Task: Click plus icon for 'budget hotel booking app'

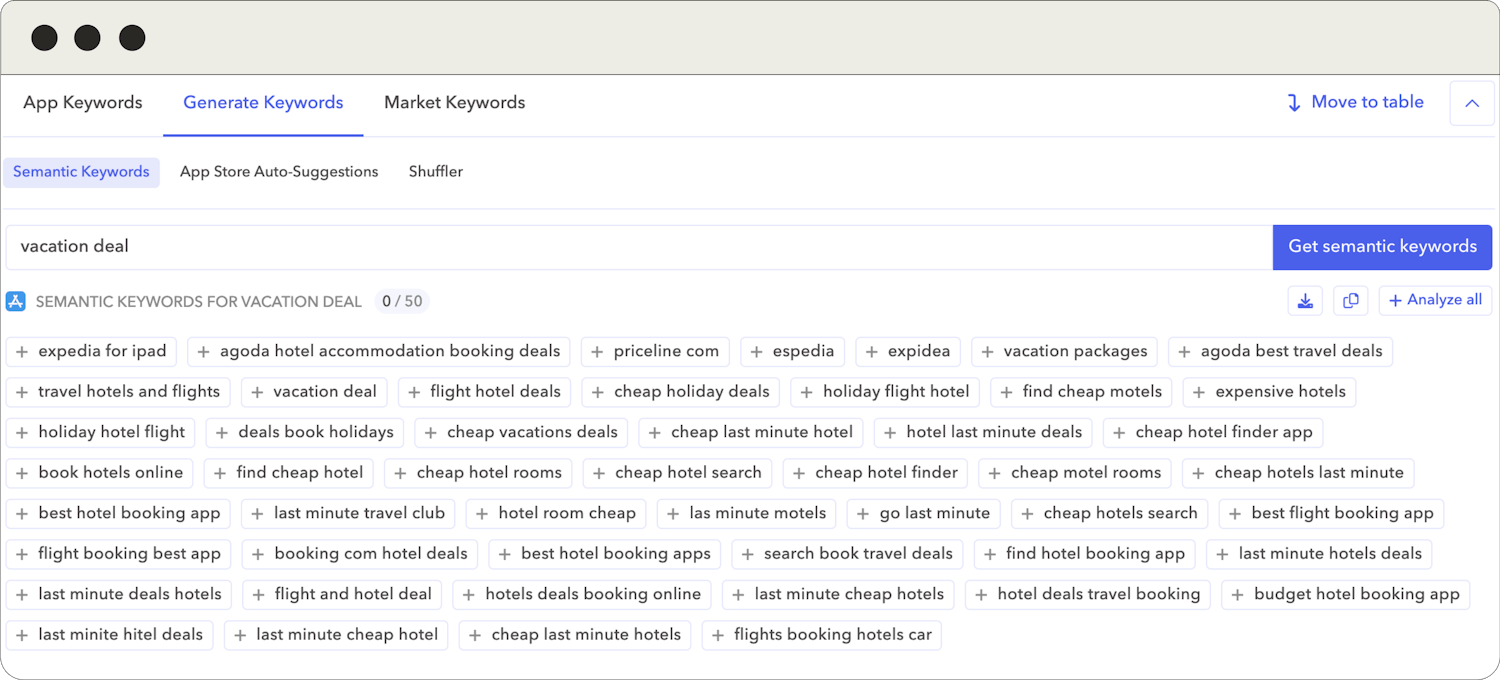Action: point(1238,595)
